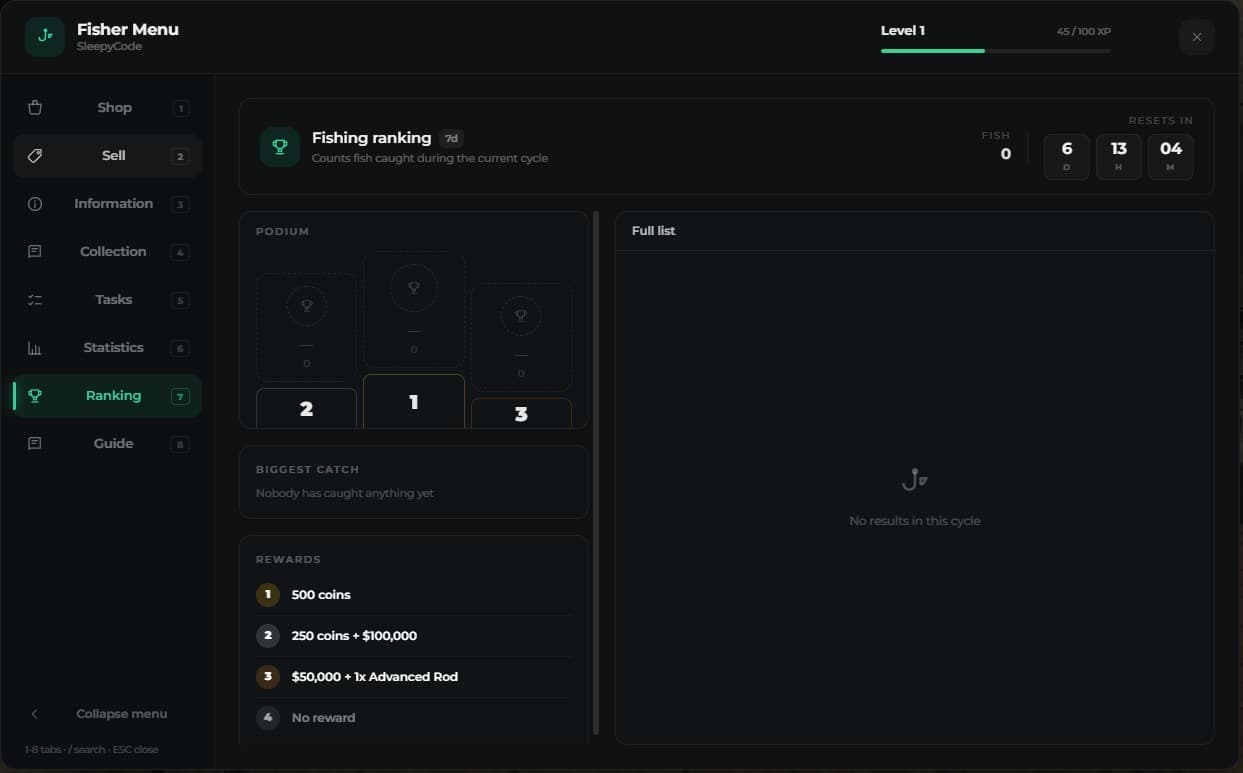1243x773 pixels.
Task: Click the Tasks checklist icon
Action: click(35, 300)
